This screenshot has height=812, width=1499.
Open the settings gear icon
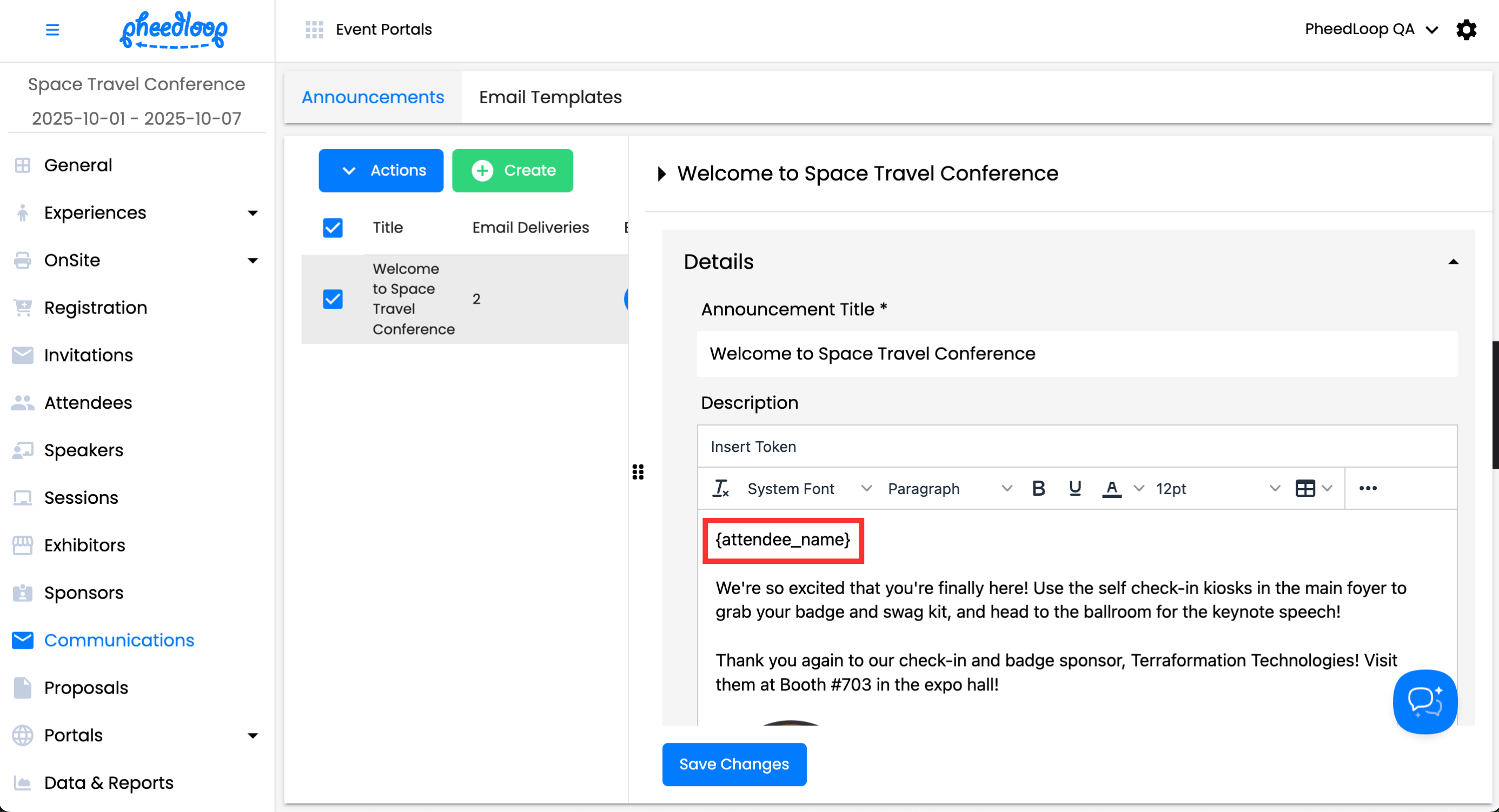point(1466,29)
